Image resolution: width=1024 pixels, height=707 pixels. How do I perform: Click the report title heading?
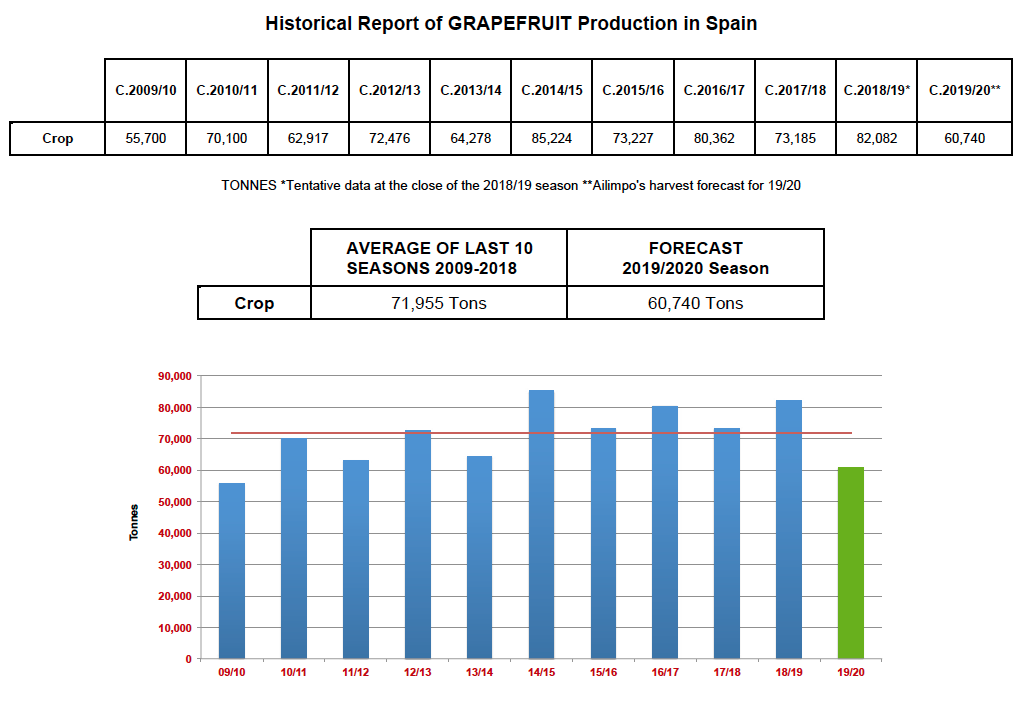[x=511, y=23]
